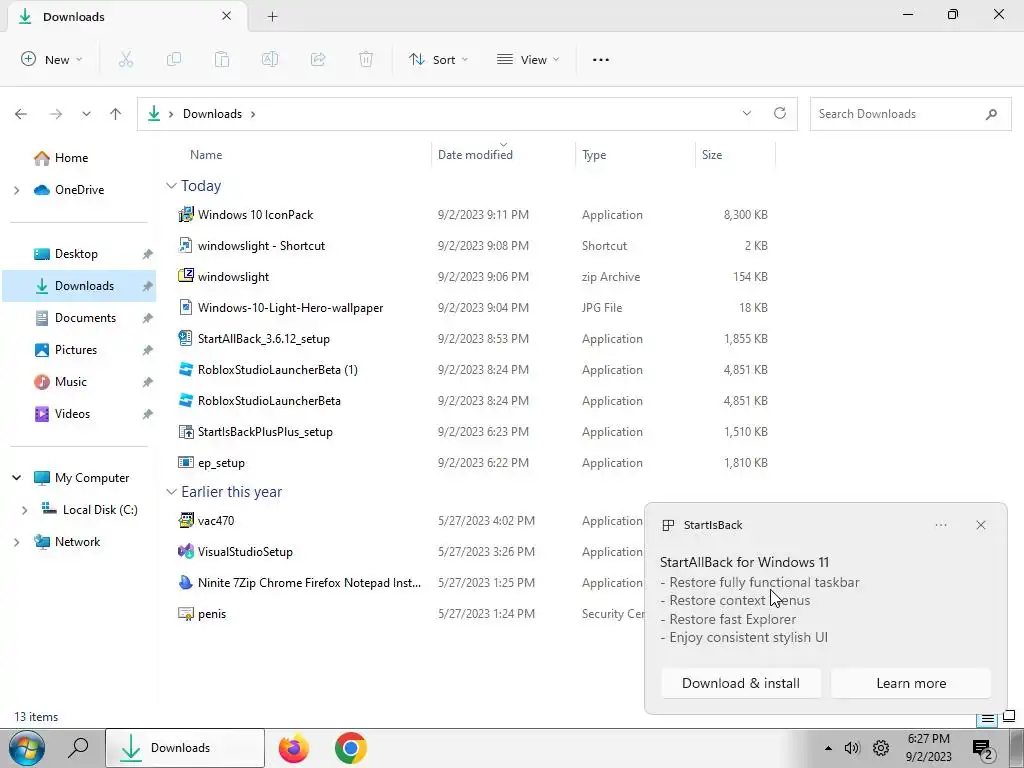Click the Share icon in toolbar
Image resolution: width=1024 pixels, height=768 pixels.
point(318,59)
